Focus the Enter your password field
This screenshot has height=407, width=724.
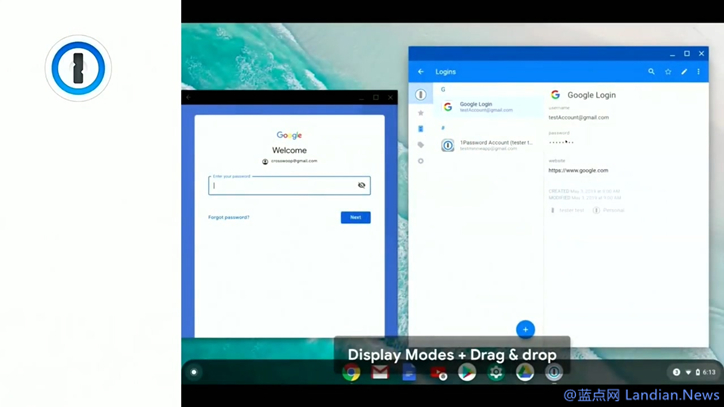click(x=289, y=185)
